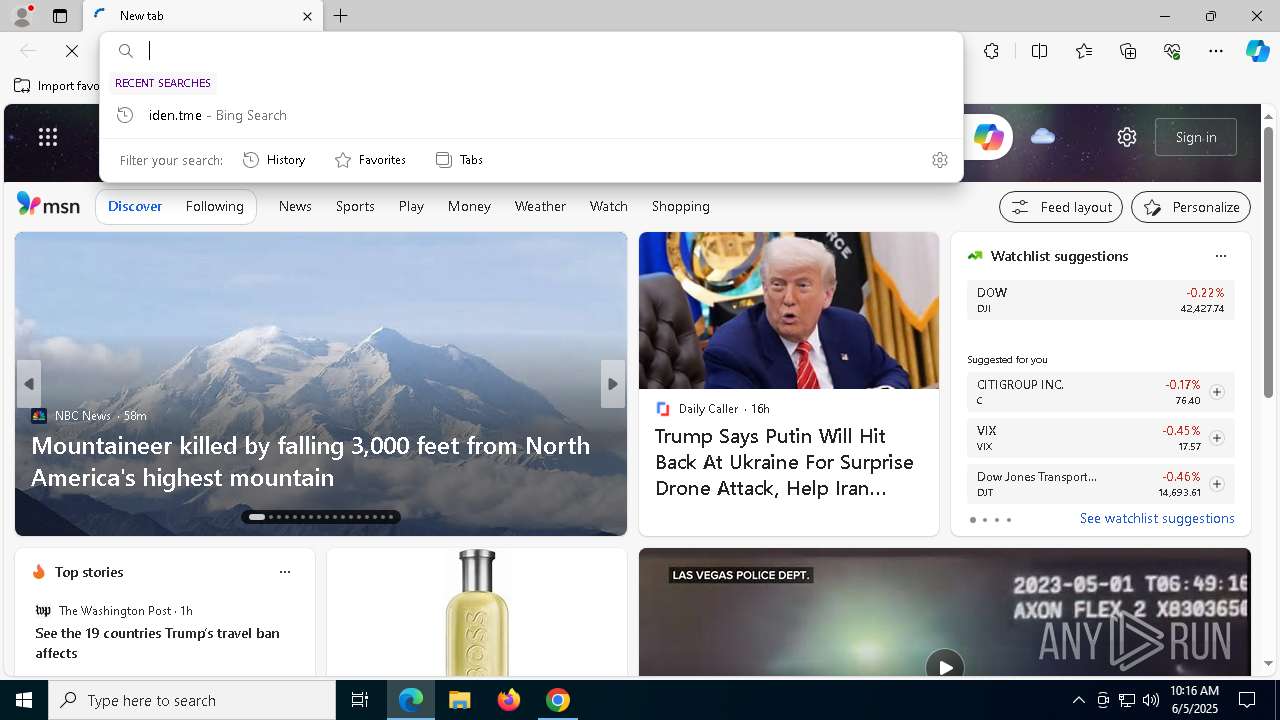
Task: Click See watchlist suggestions link
Action: tap(1157, 518)
